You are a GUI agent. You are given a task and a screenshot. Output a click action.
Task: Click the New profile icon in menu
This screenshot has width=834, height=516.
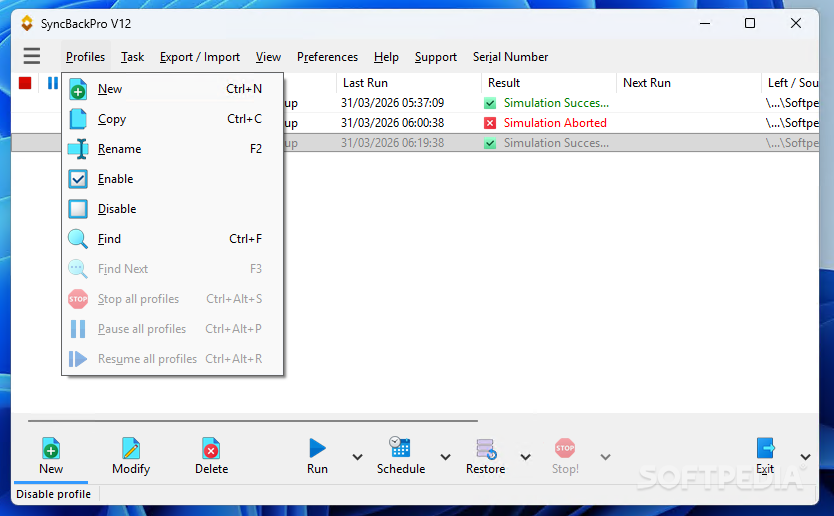click(78, 89)
